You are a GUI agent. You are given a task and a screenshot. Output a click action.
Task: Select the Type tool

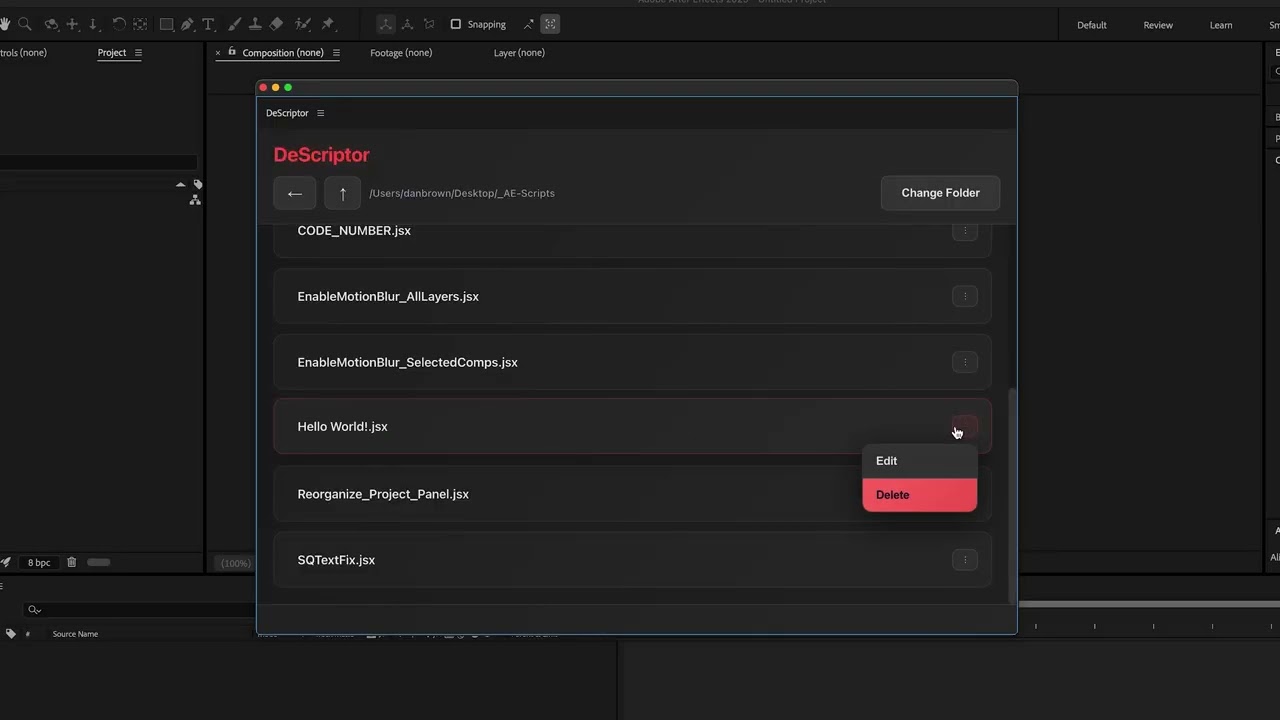[208, 24]
